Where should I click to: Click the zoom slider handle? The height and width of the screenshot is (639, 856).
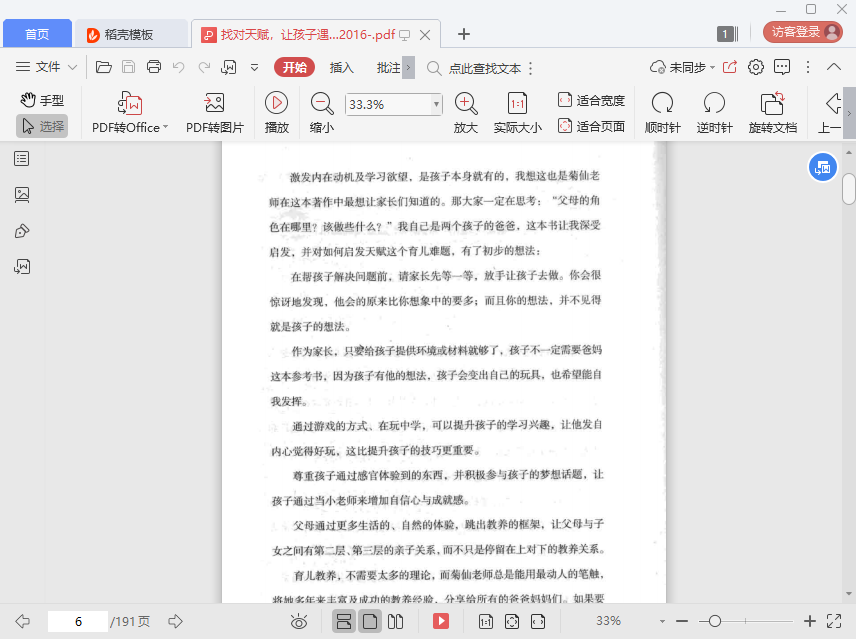click(715, 621)
